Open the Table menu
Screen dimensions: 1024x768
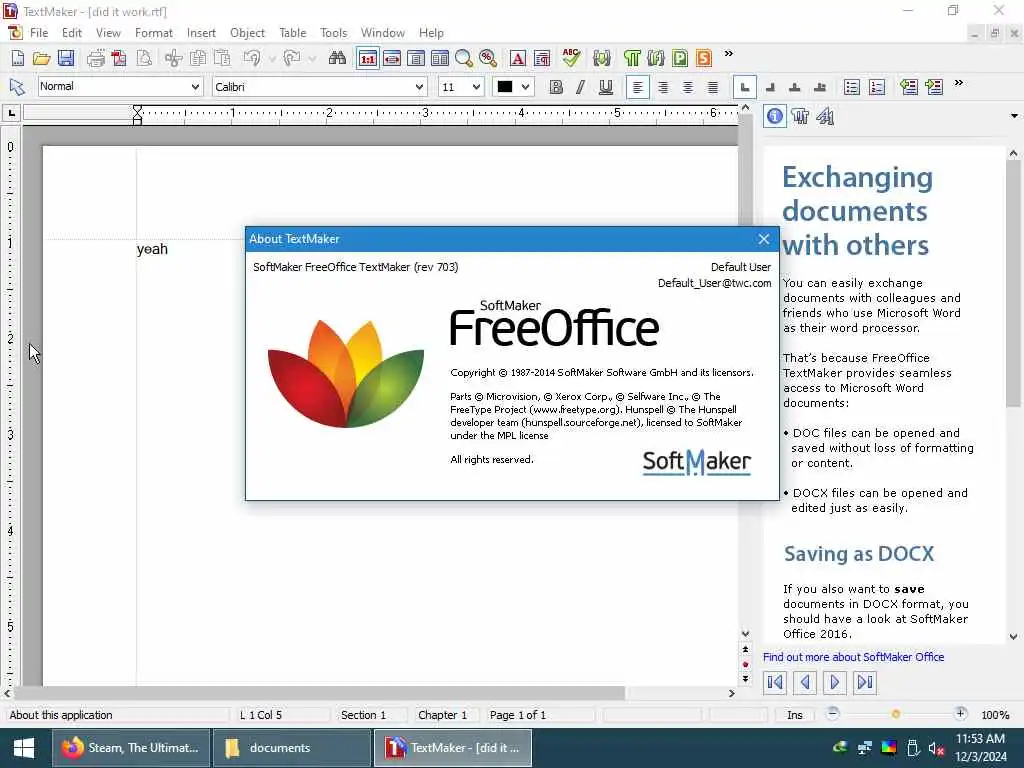pos(293,33)
